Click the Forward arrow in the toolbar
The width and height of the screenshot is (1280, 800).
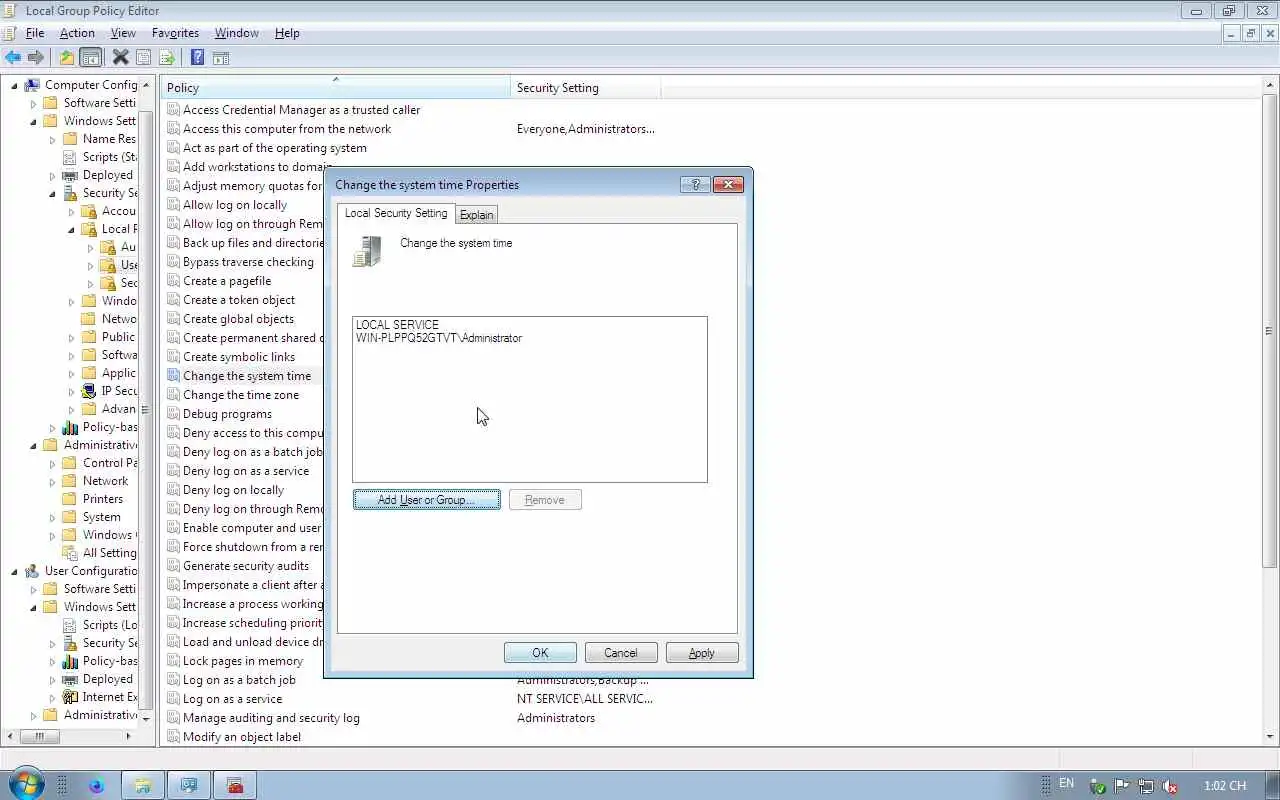tap(36, 58)
